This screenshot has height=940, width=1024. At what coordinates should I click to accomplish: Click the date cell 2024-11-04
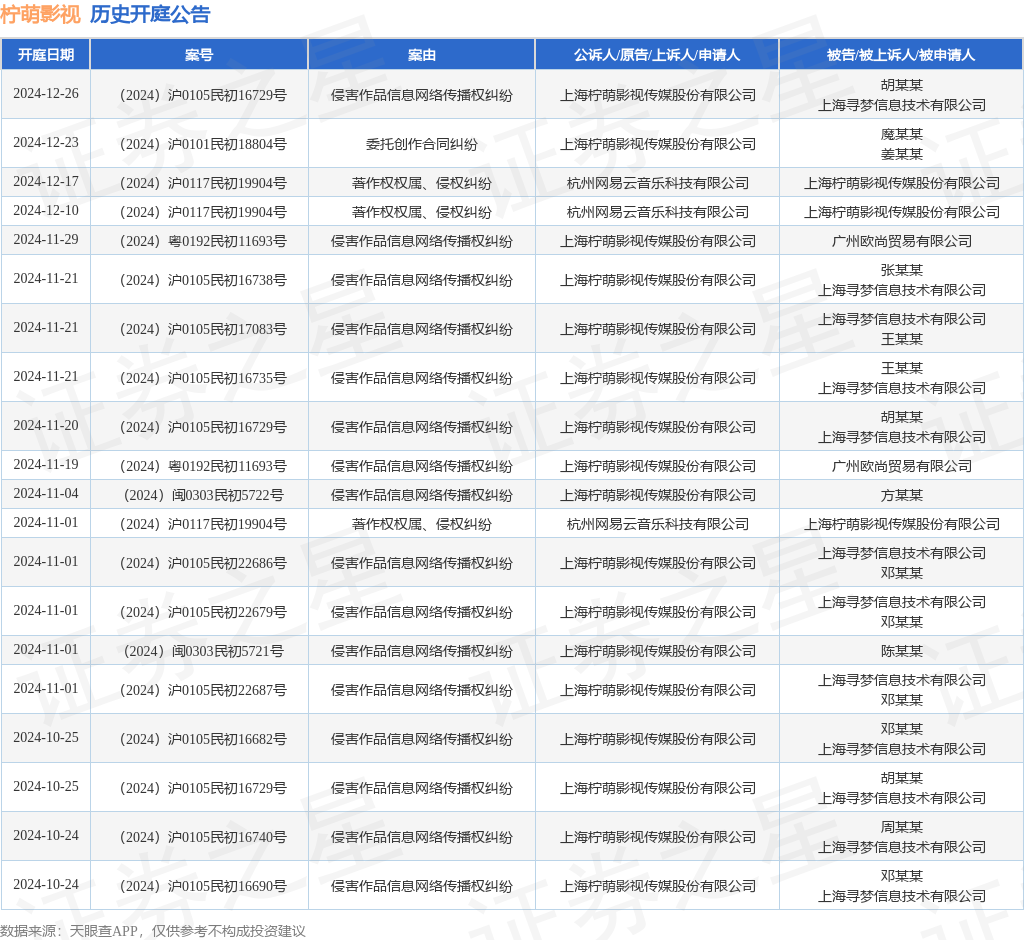[x=46, y=493]
